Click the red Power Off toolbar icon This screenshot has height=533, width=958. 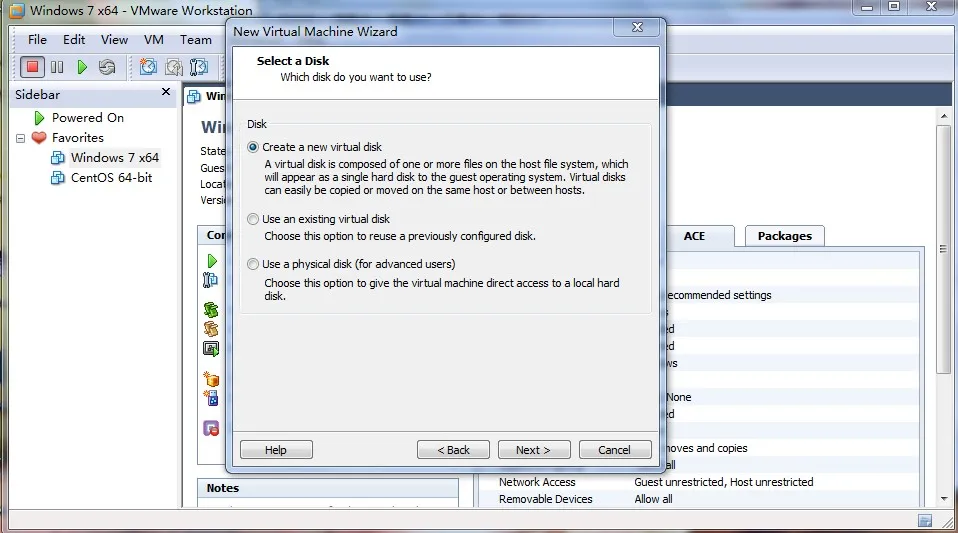click(32, 67)
